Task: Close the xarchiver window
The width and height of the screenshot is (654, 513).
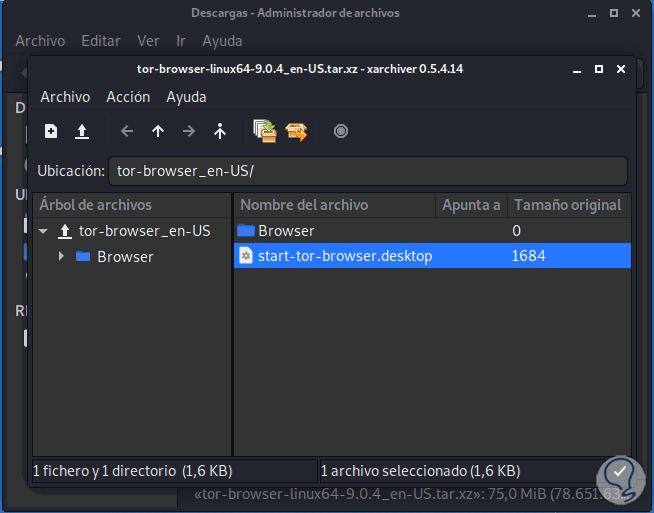Action: (621, 69)
